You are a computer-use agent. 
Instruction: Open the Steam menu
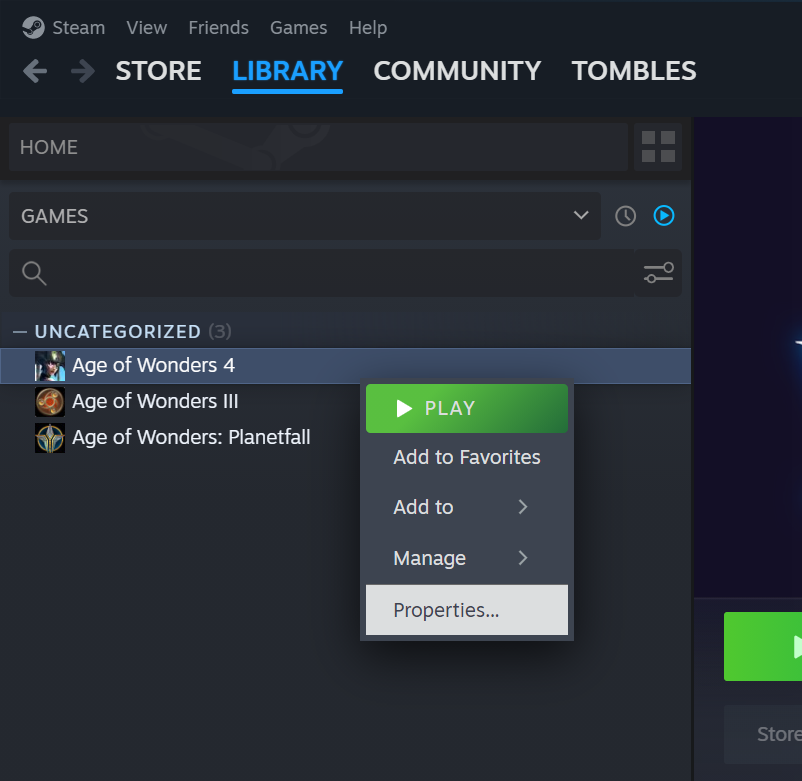click(x=78, y=28)
